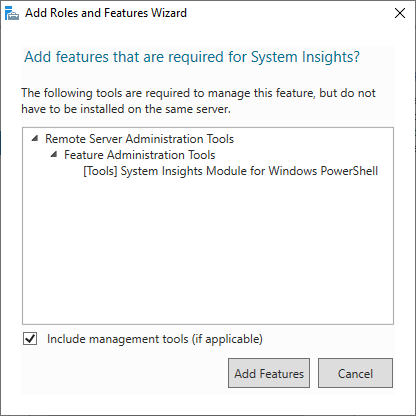Select System Insights Module for Windows PowerShell

(230, 171)
